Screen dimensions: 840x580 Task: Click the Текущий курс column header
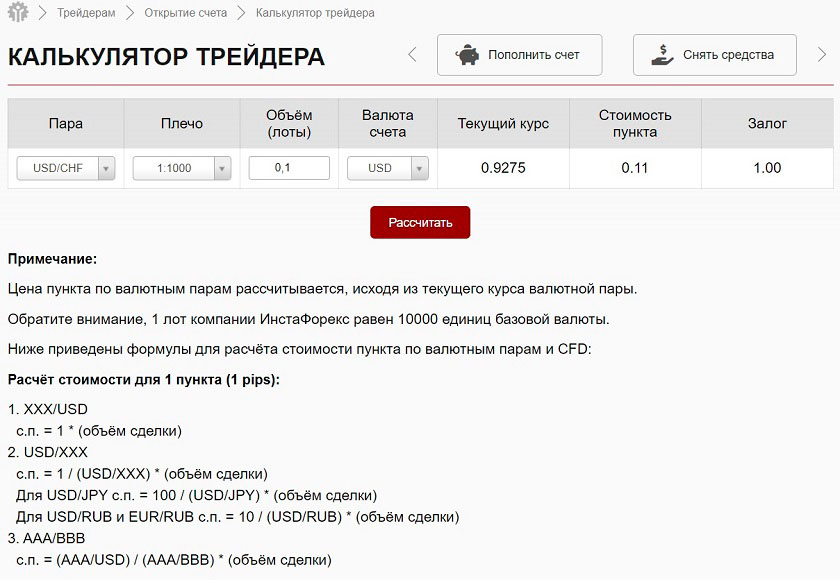(503, 124)
